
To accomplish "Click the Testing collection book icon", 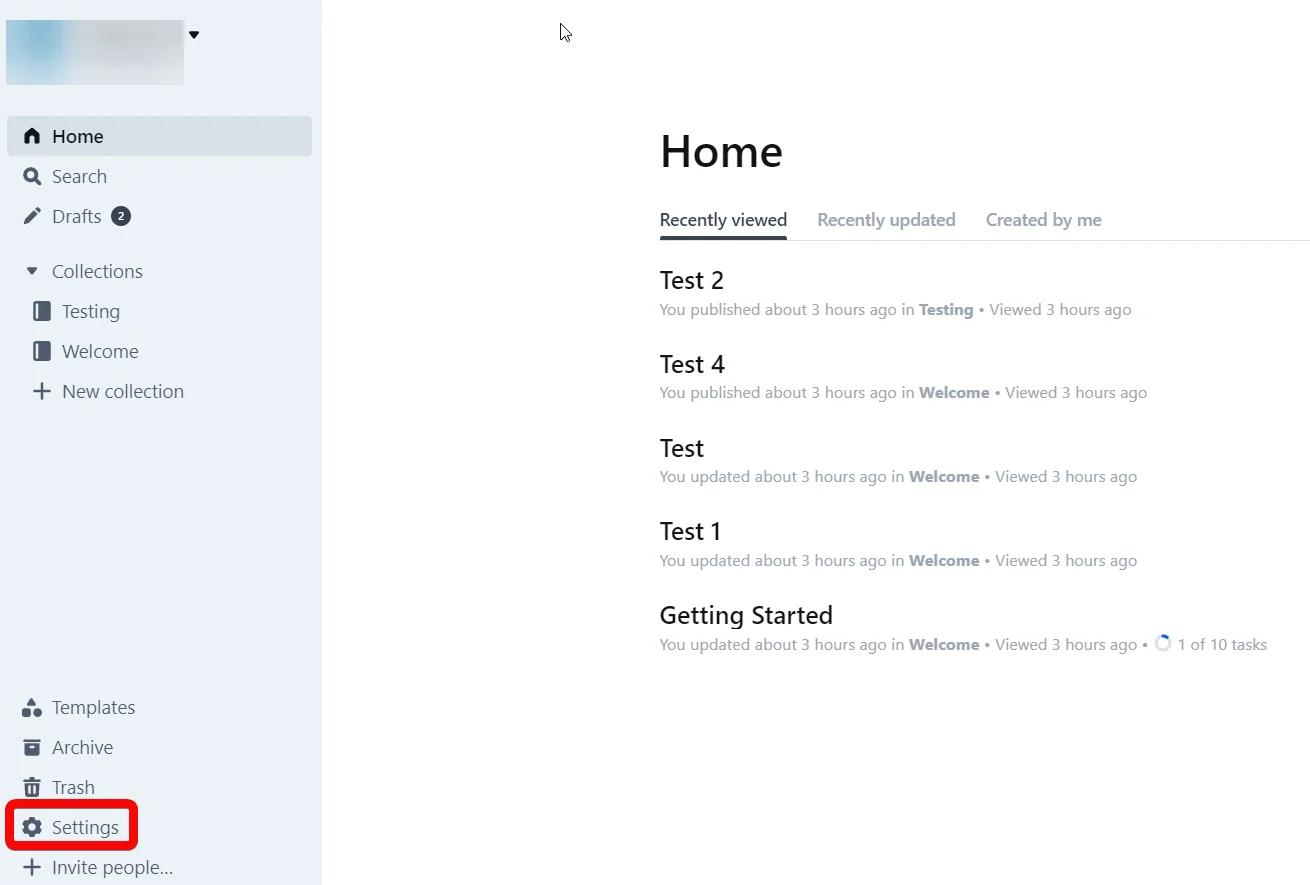I will (x=41, y=311).
